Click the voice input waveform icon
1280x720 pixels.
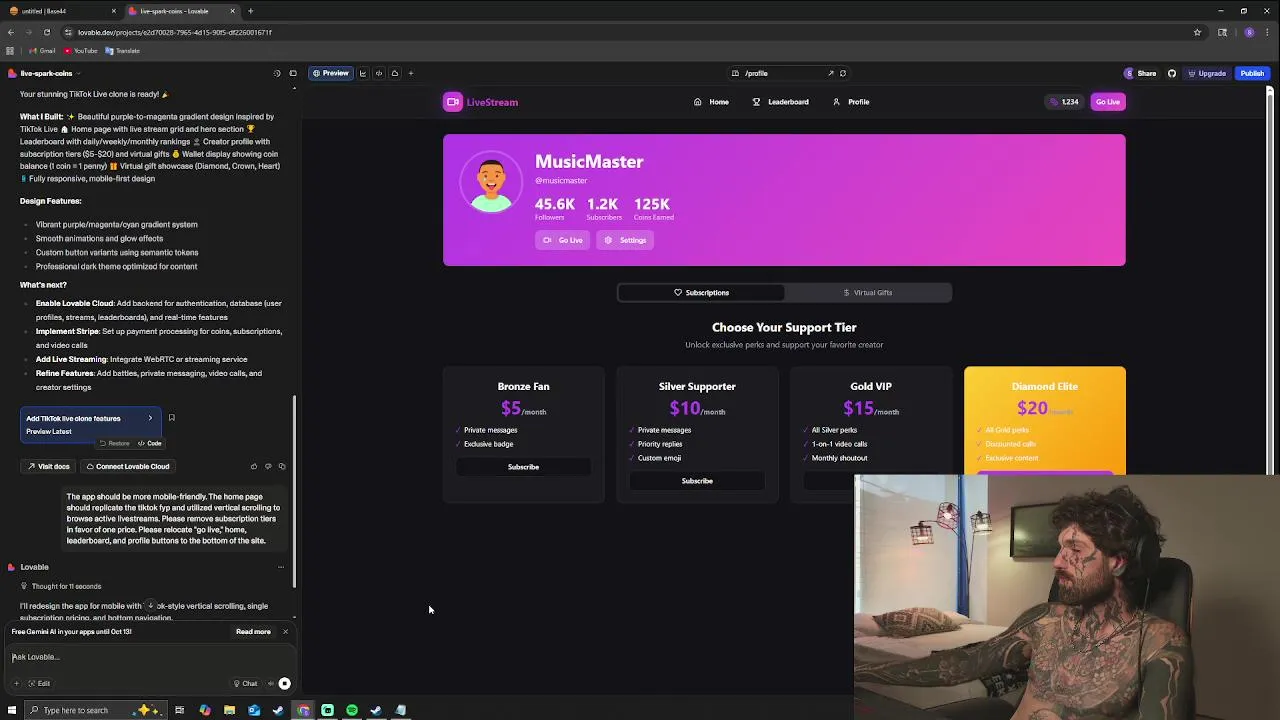[x=270, y=684]
